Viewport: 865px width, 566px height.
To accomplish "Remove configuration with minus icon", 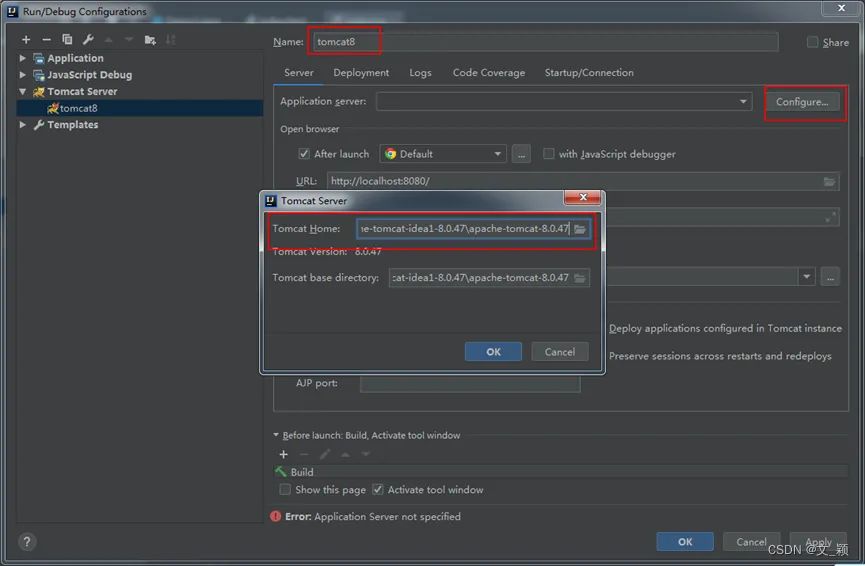I will tap(46, 40).
